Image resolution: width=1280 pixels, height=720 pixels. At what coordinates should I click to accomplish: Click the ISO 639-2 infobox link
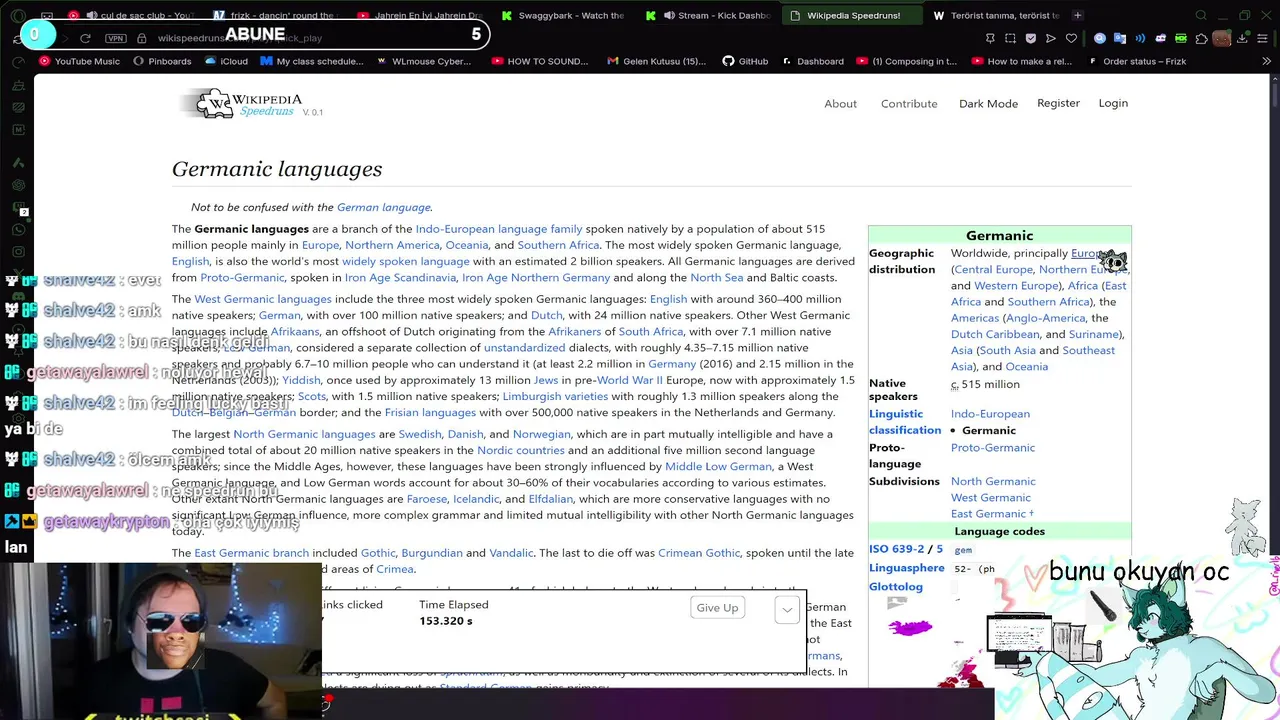pyautogui.click(x=896, y=549)
